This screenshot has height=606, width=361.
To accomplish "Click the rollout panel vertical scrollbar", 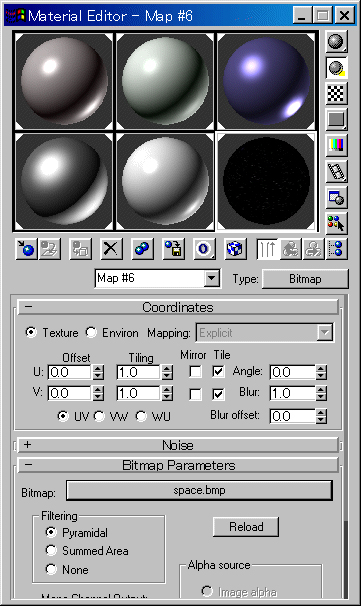I will 346,446.
